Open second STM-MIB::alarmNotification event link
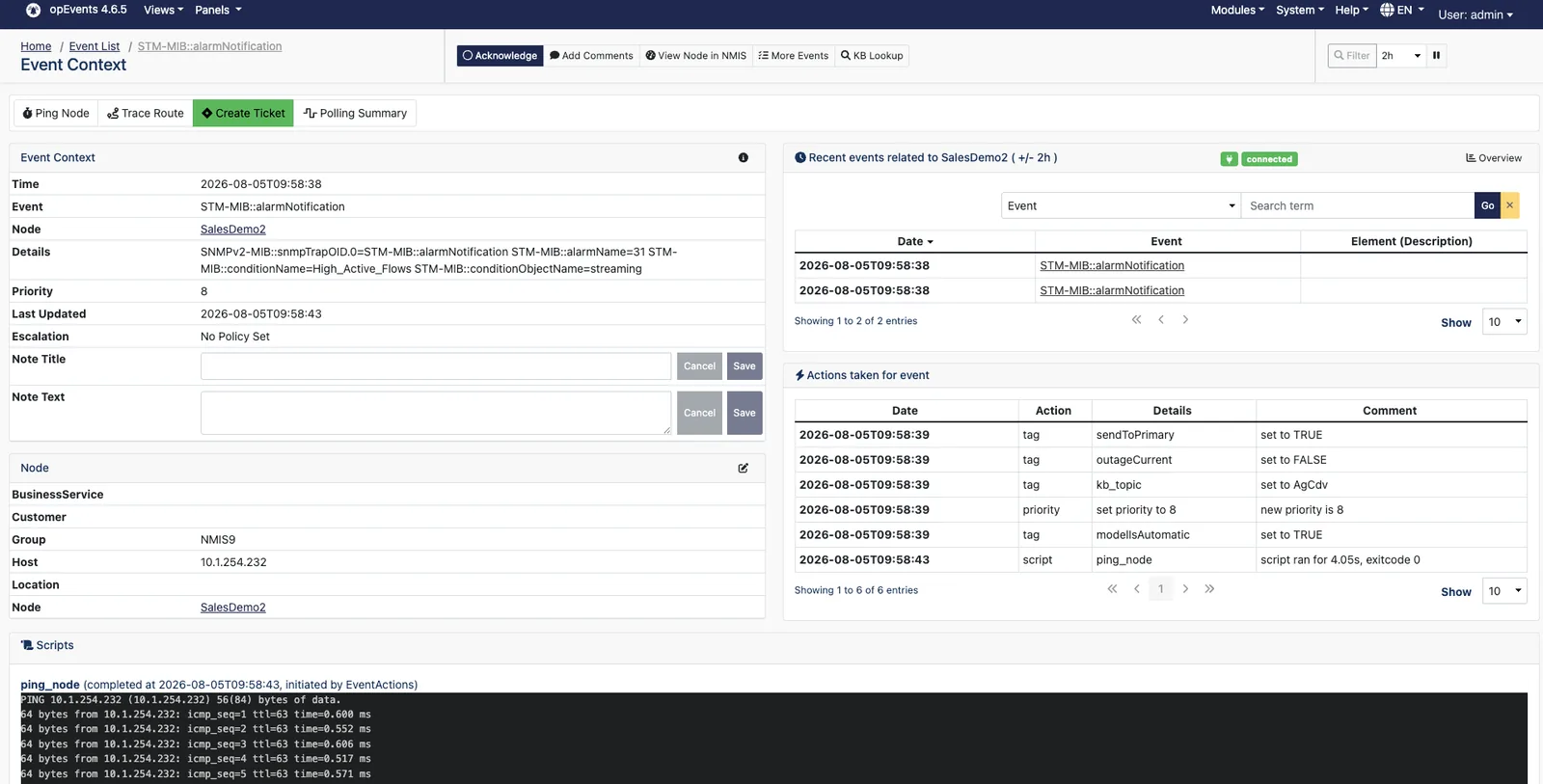 pyautogui.click(x=1112, y=290)
